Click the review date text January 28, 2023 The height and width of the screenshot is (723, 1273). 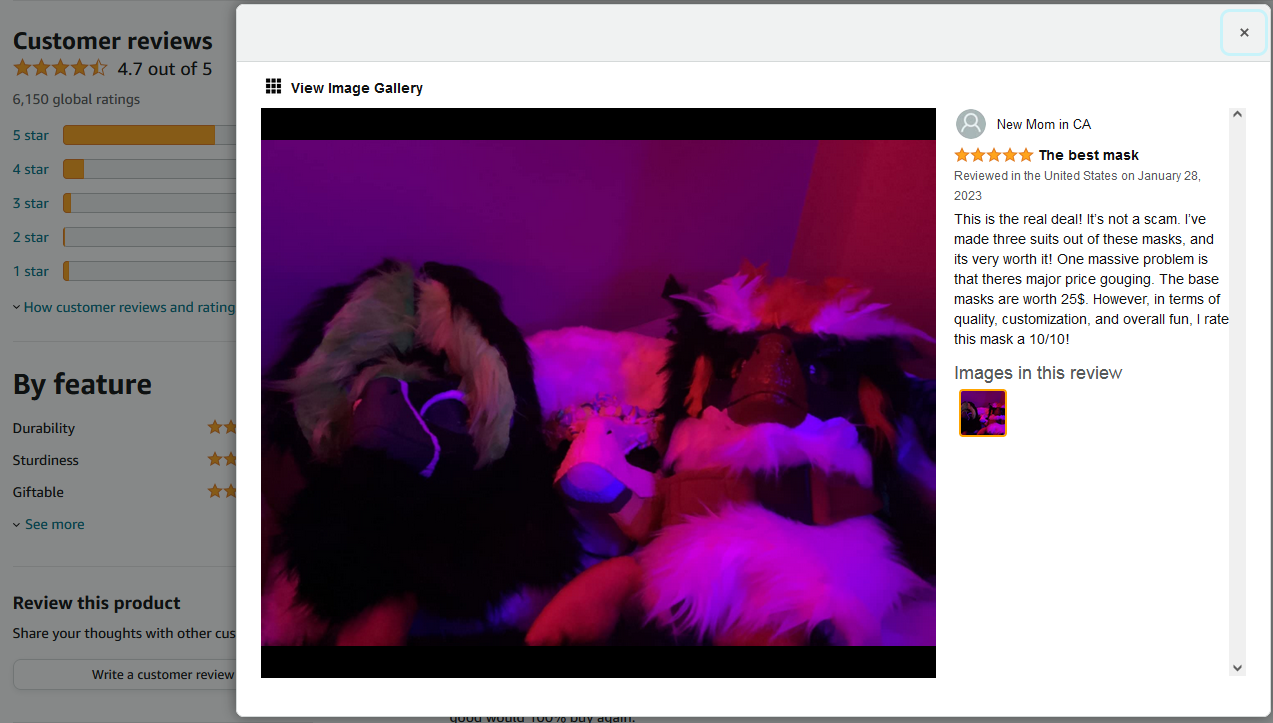[1078, 185]
